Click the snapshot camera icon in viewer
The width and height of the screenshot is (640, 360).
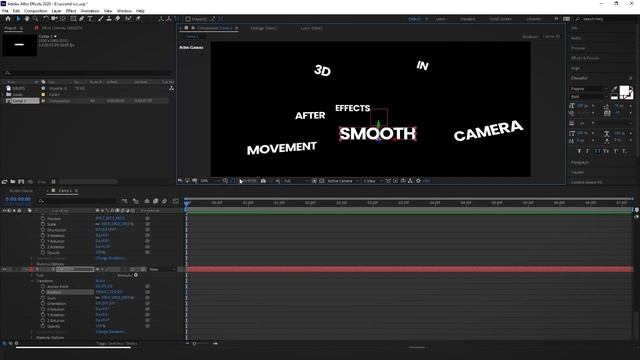tap(263, 181)
